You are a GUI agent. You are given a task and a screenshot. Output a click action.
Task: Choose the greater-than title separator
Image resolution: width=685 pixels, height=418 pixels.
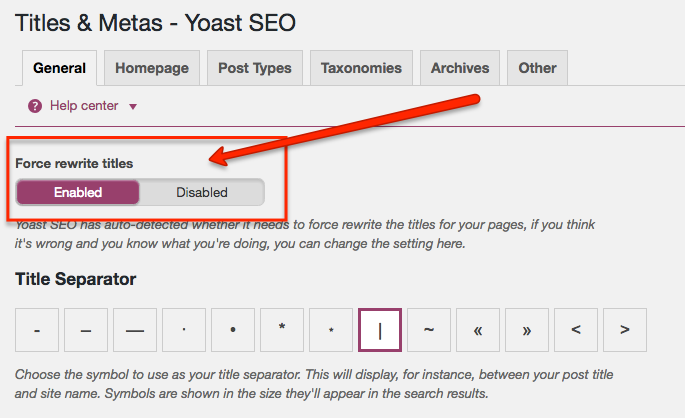[625, 330]
